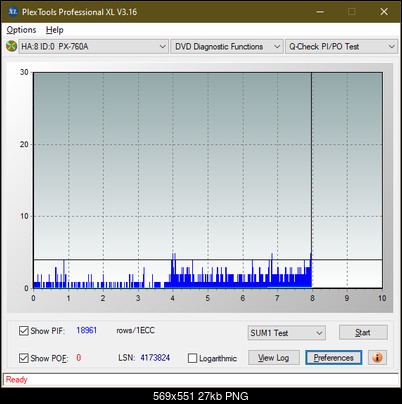Click the PlexTools Professional XL V3.16 title text
This screenshot has height=404, width=402.
[79, 12]
